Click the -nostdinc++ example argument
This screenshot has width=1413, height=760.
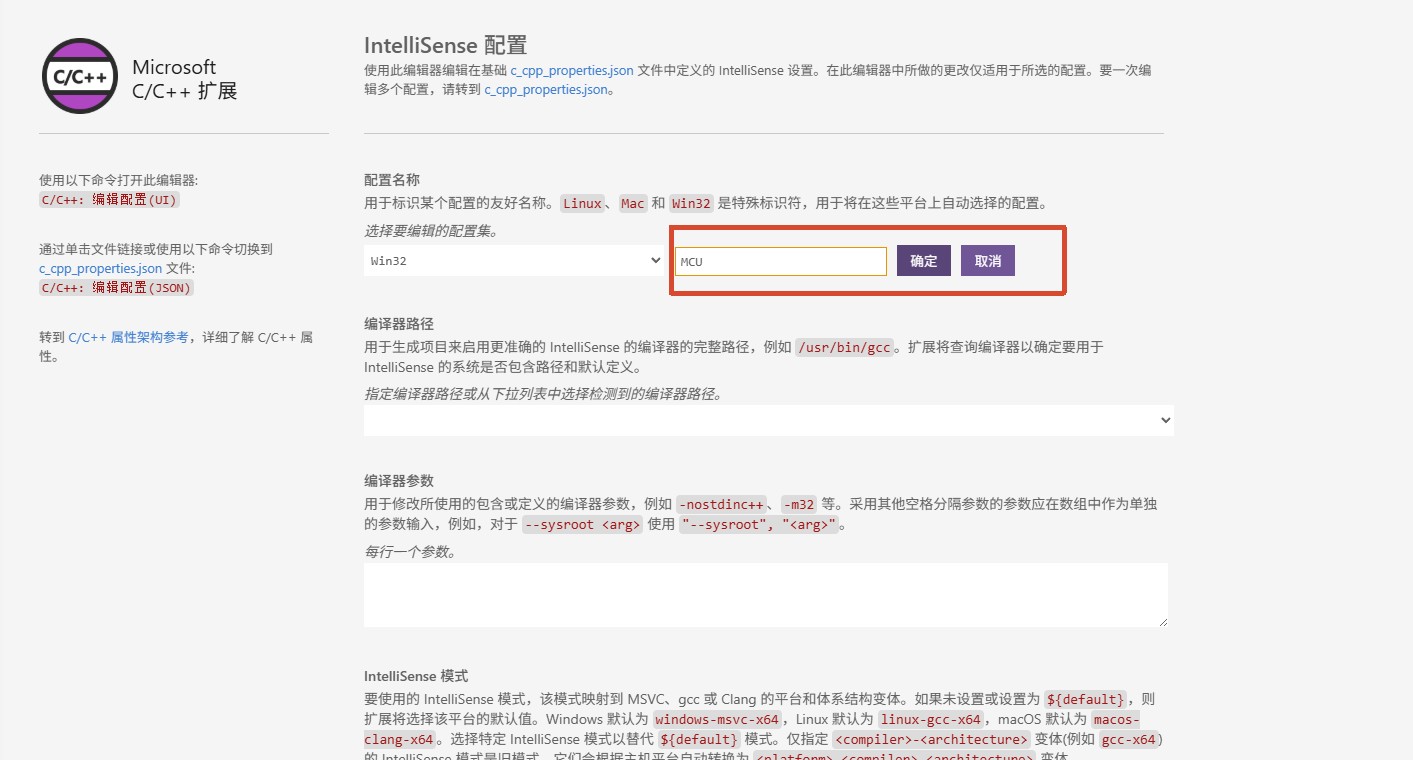click(721, 504)
